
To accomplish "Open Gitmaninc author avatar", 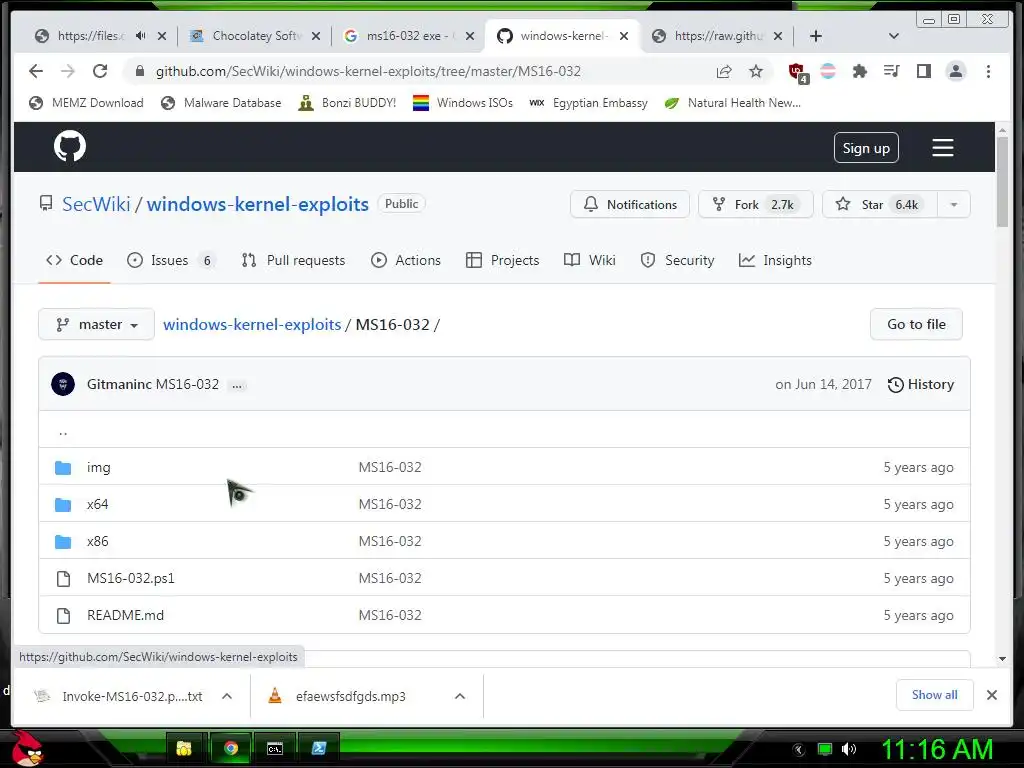I will click(x=63, y=384).
